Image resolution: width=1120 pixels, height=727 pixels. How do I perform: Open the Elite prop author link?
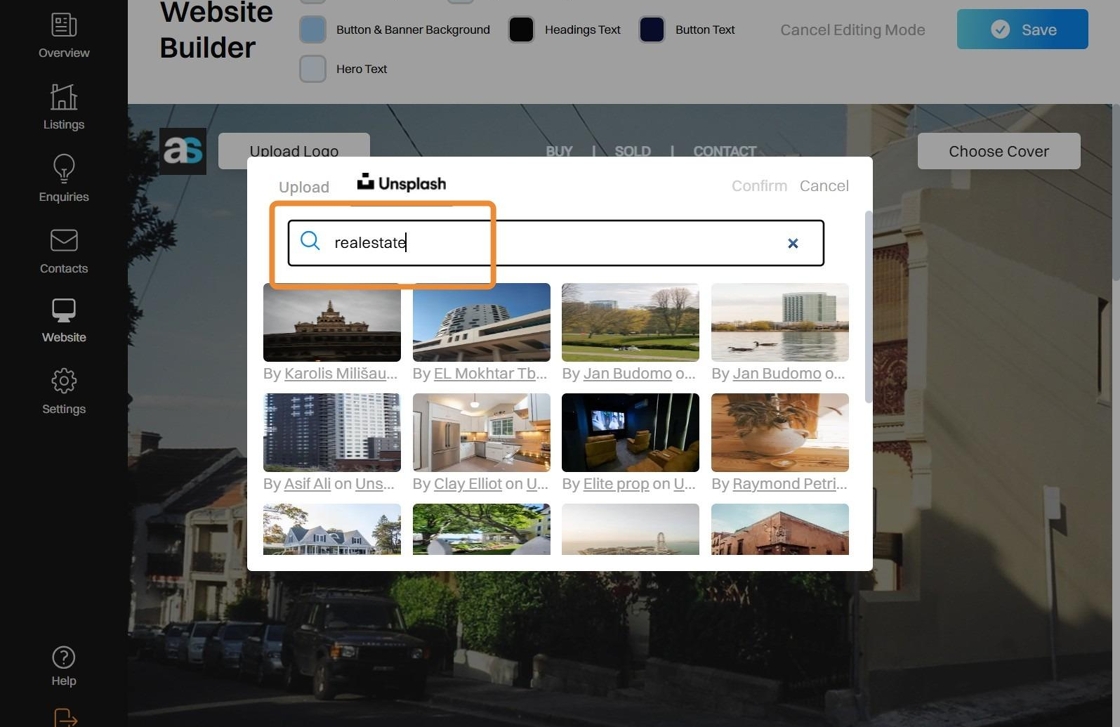click(616, 483)
